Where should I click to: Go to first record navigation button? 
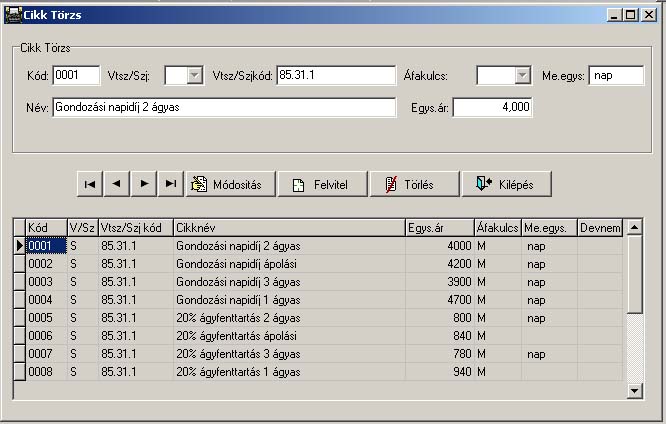click(x=91, y=184)
